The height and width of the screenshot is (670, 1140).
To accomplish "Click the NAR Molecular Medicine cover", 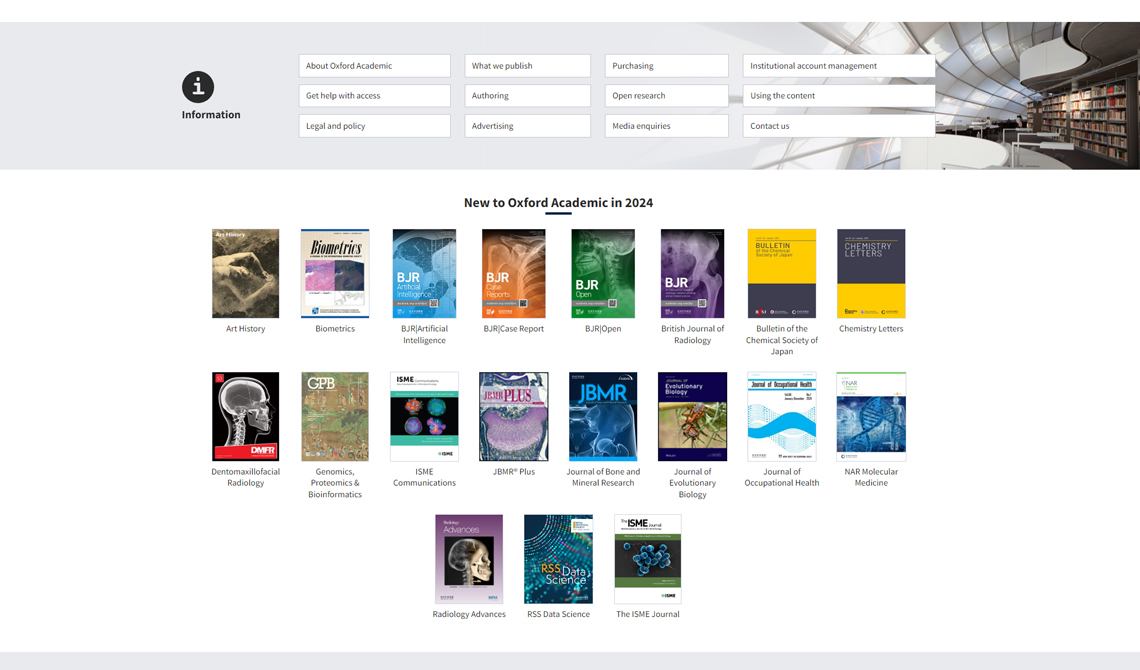I will [871, 416].
